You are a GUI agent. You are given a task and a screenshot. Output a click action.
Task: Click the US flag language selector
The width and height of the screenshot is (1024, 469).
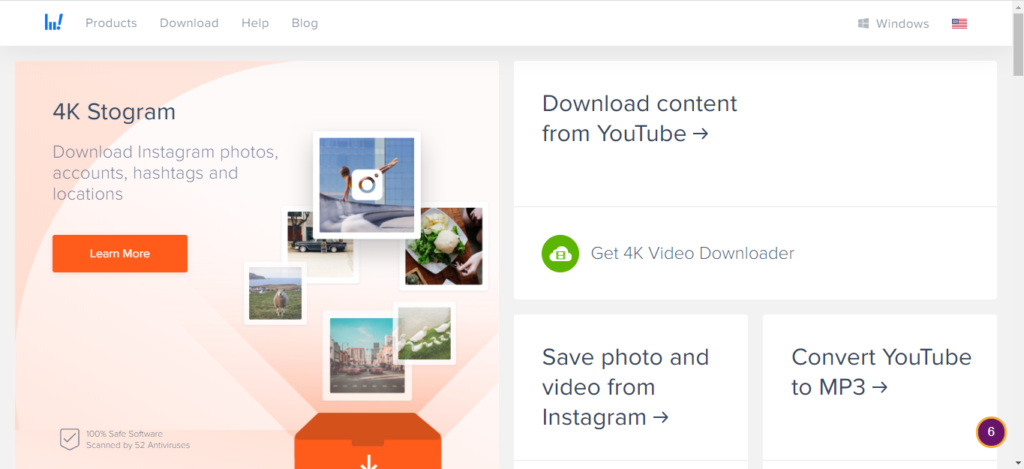tap(959, 24)
